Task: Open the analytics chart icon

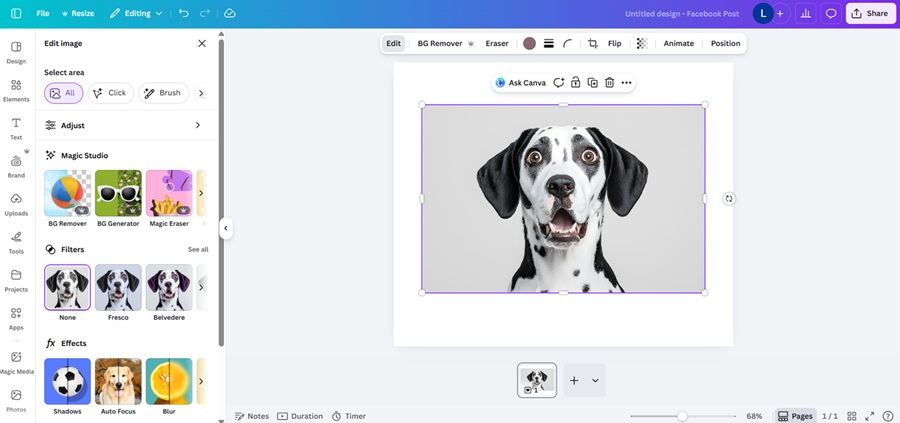Action: (806, 13)
